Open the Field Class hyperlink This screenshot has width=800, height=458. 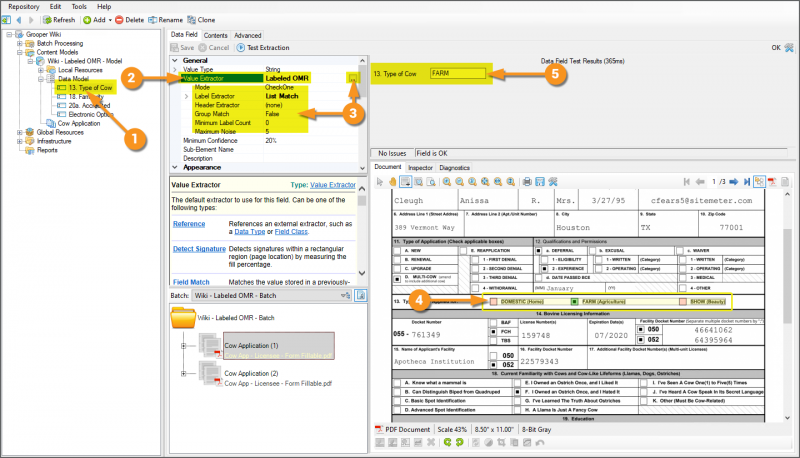291,232
